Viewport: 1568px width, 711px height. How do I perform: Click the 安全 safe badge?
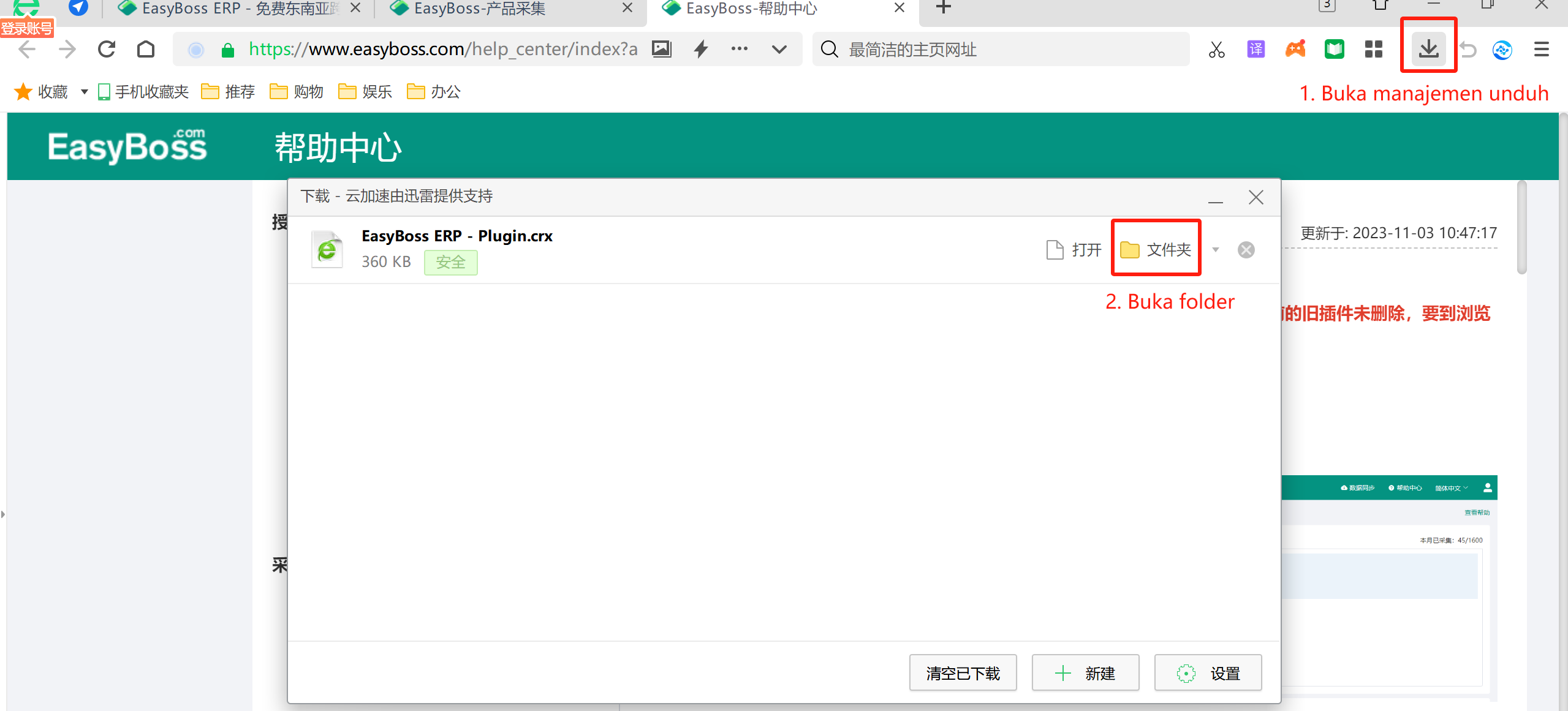pos(451,263)
